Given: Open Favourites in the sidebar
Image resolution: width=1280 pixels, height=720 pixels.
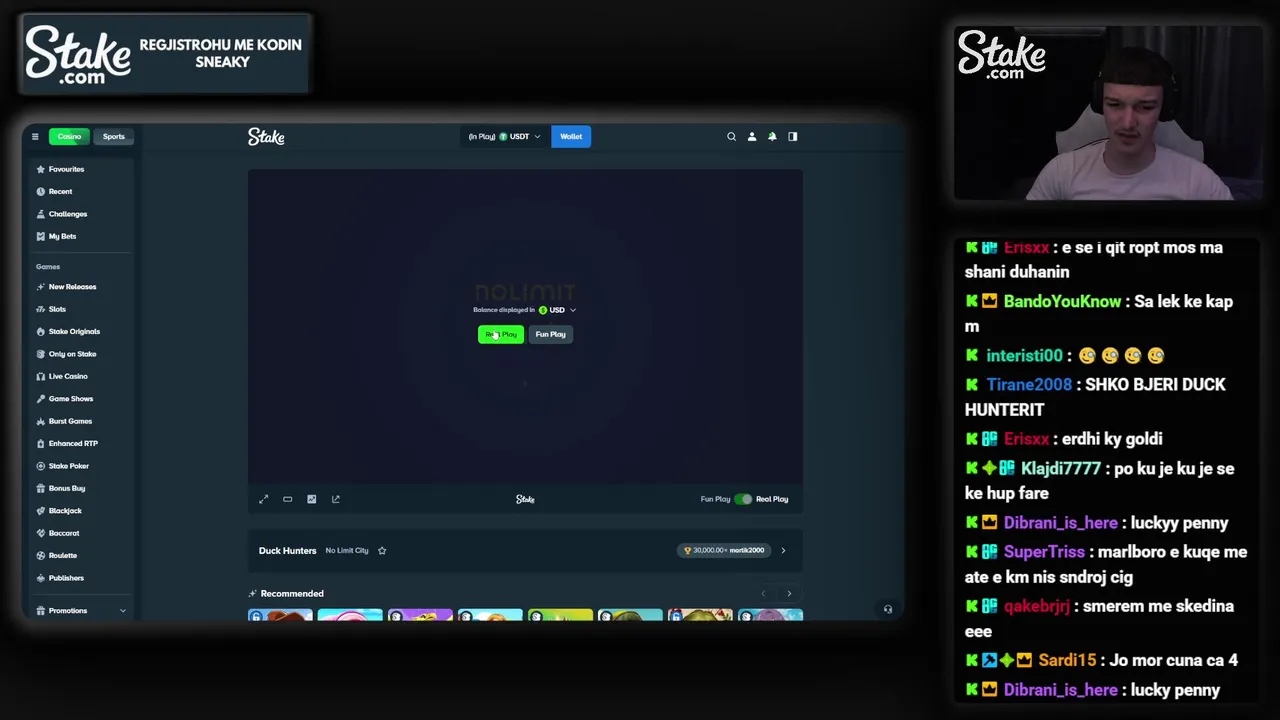Looking at the screenshot, I should (66, 169).
